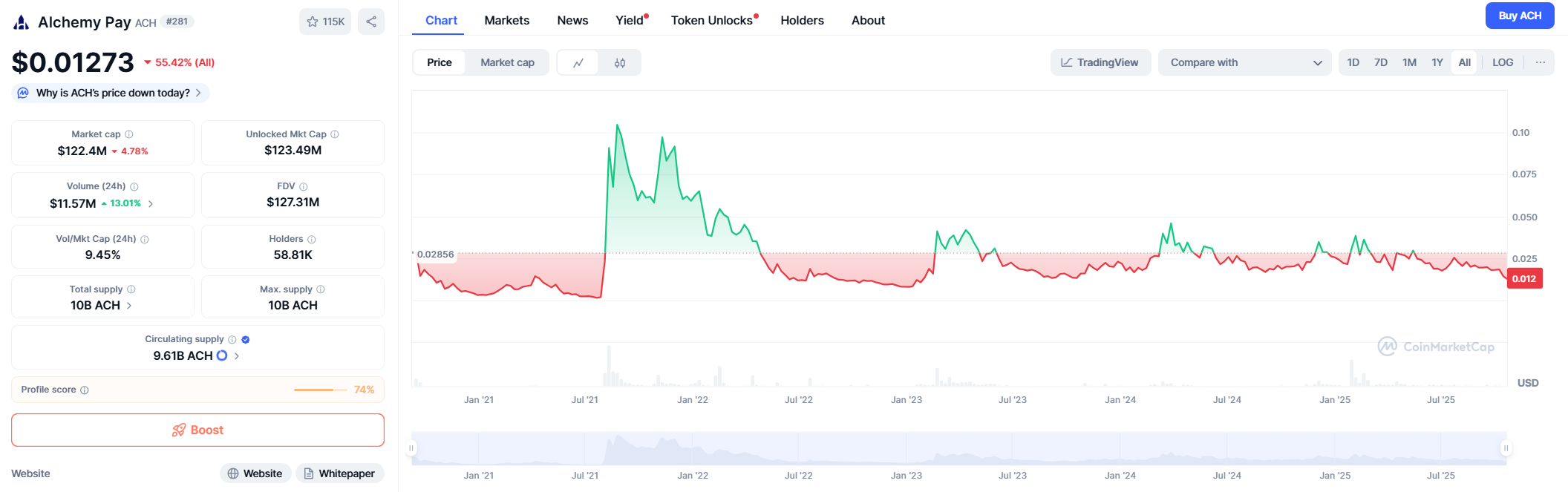The height and width of the screenshot is (492, 1568).
Task: Open more chart options ellipsis
Action: coord(1541,62)
